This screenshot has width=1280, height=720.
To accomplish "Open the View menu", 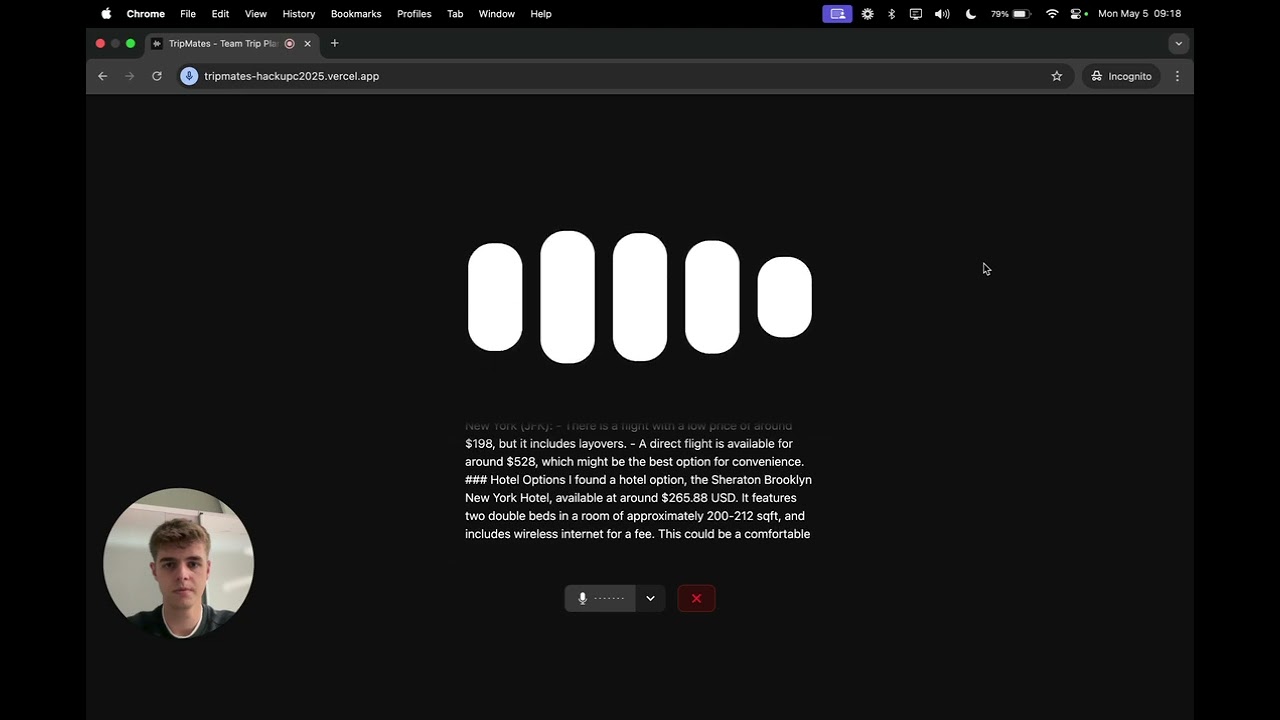I will (x=256, y=14).
